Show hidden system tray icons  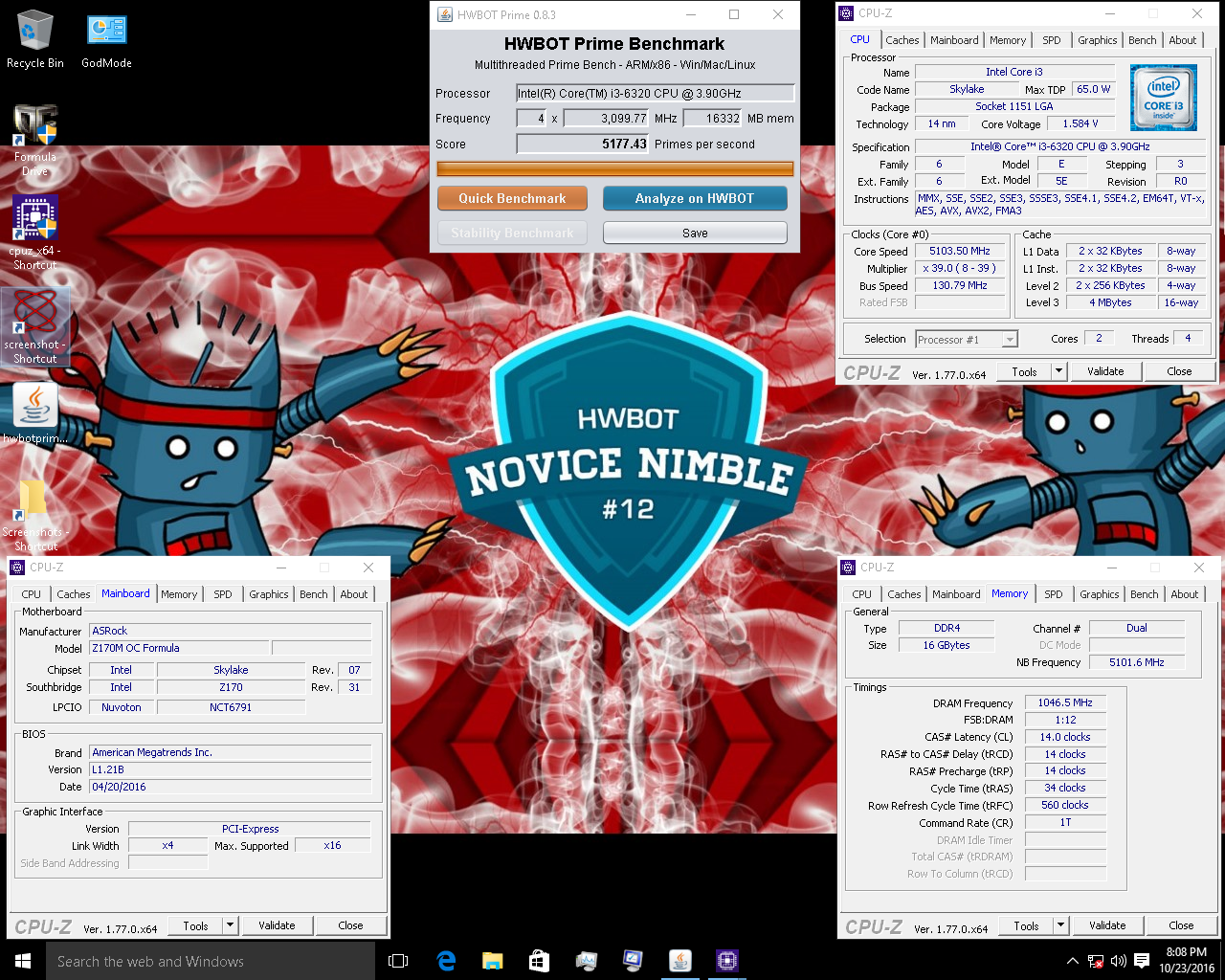coord(1072,961)
